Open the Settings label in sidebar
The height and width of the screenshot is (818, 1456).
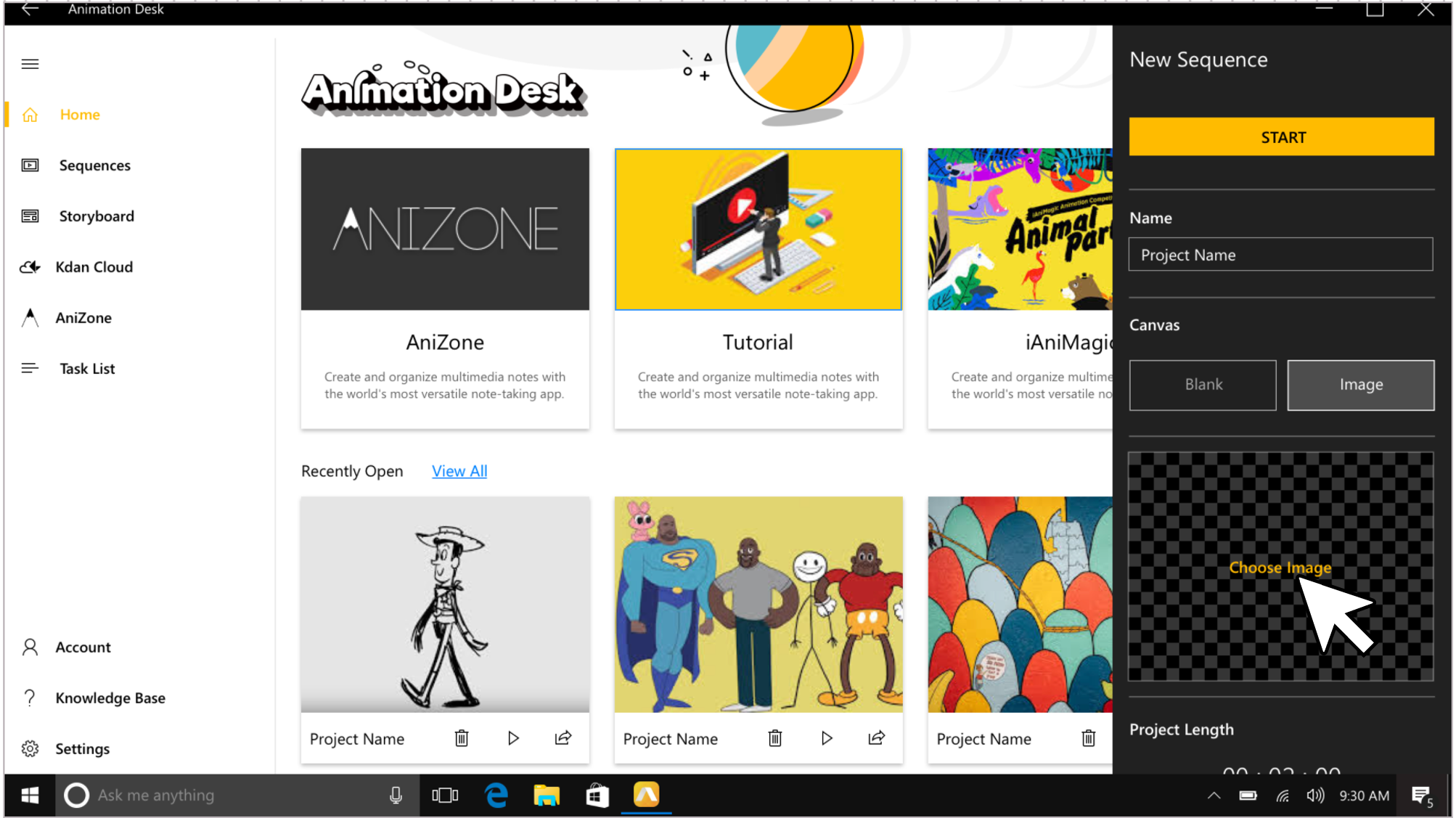click(x=82, y=748)
